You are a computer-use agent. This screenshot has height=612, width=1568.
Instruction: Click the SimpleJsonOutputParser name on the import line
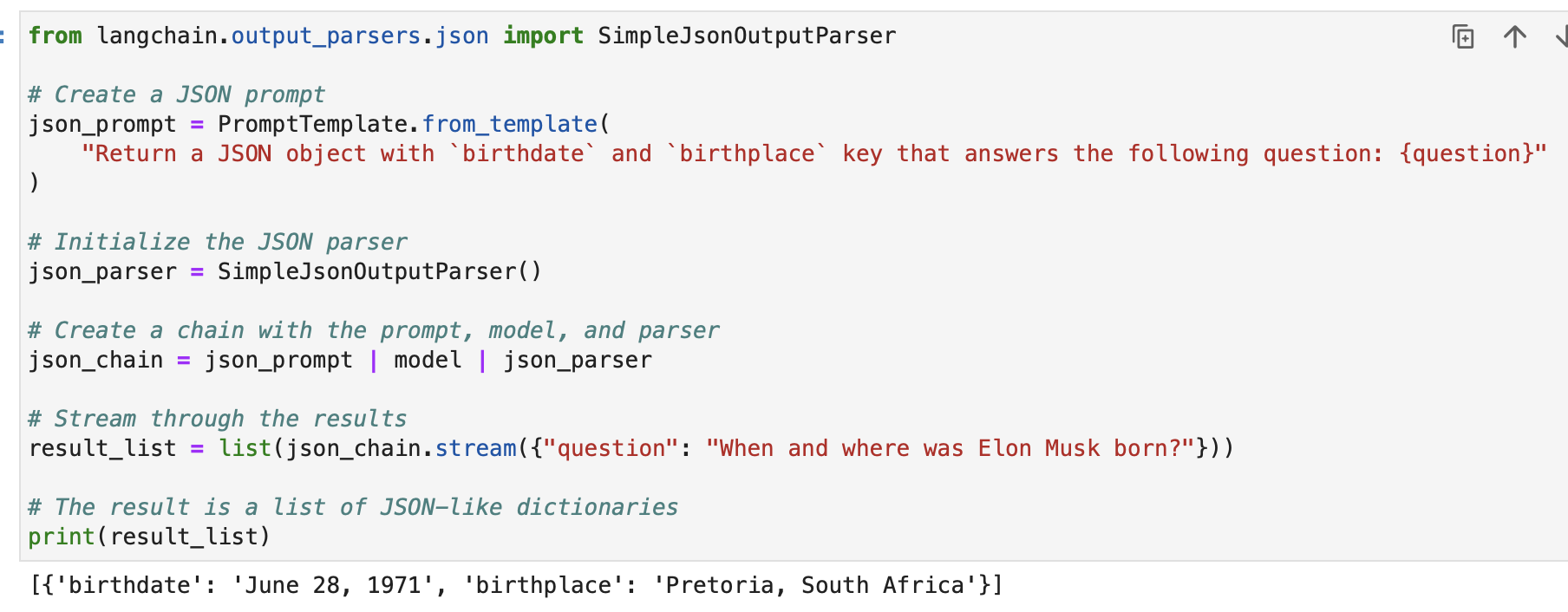(746, 36)
